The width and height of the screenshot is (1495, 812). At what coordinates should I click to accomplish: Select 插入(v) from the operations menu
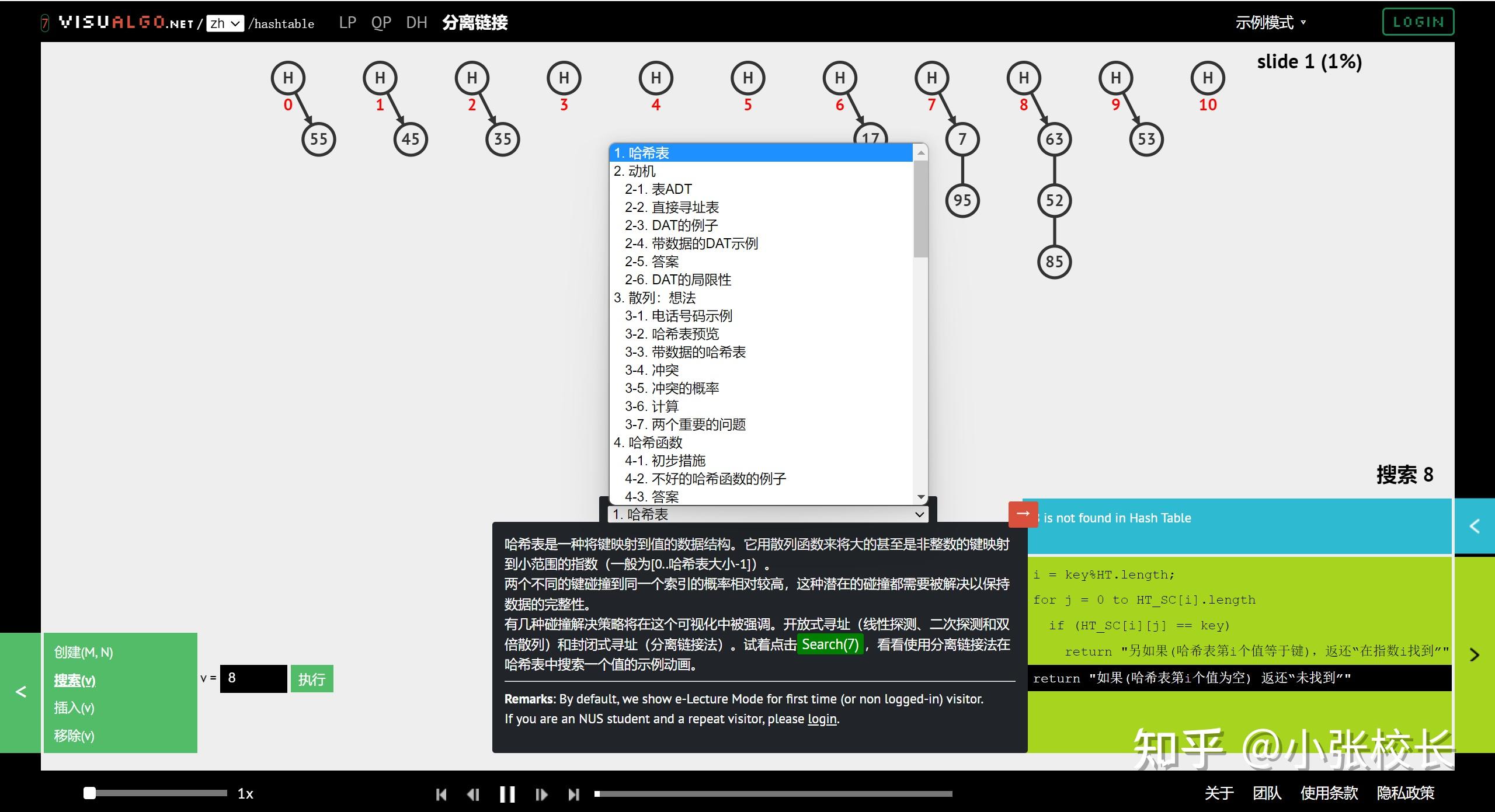[74, 708]
